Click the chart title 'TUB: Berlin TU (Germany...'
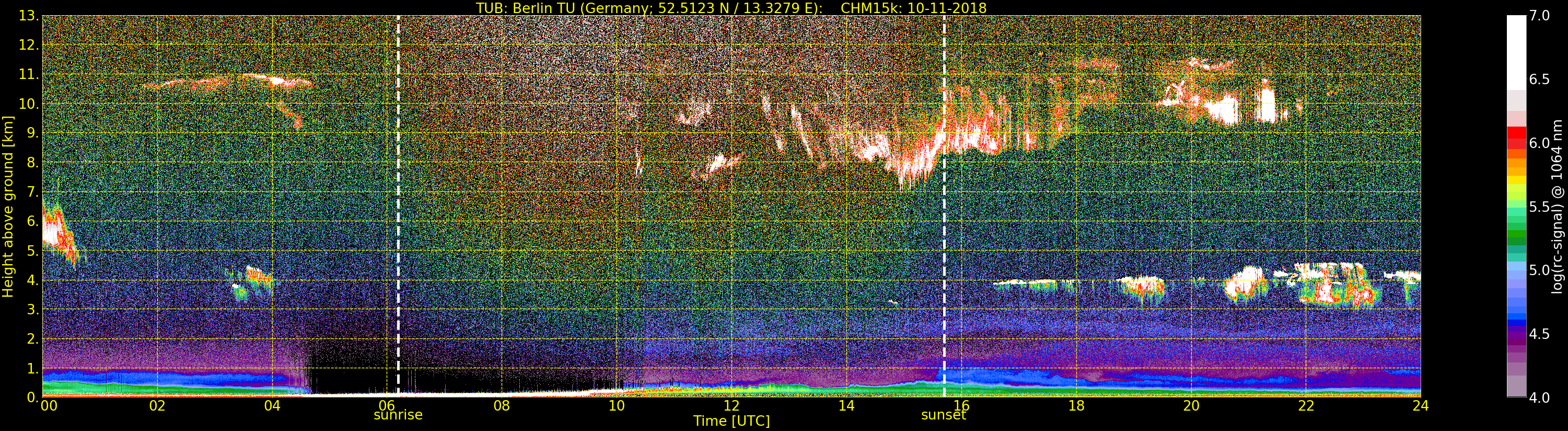This screenshot has width=1568, height=431. (731, 8)
